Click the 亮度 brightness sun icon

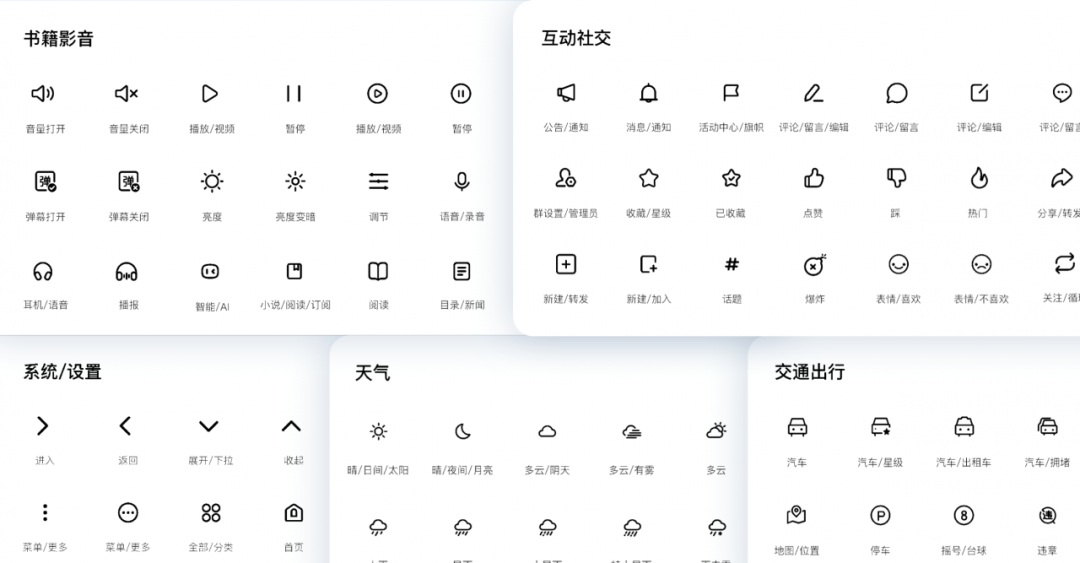pos(211,182)
